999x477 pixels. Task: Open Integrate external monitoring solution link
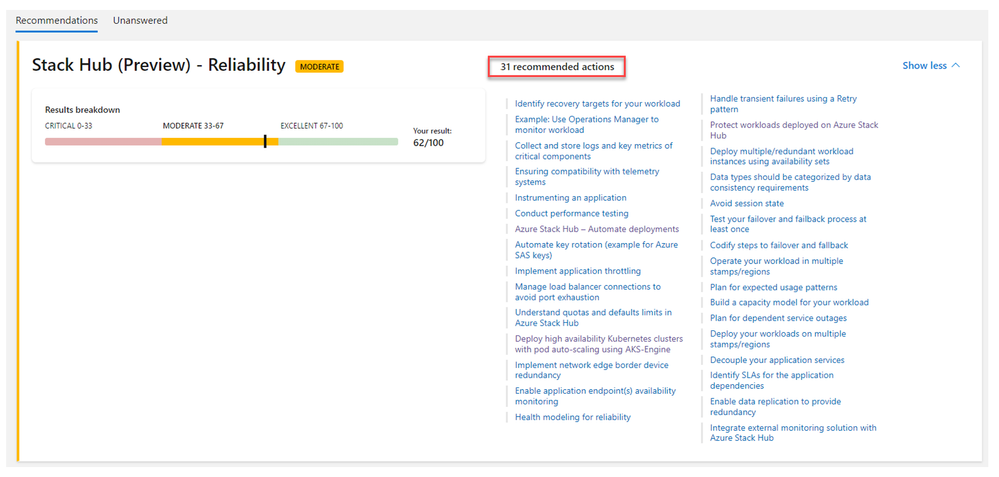[793, 432]
